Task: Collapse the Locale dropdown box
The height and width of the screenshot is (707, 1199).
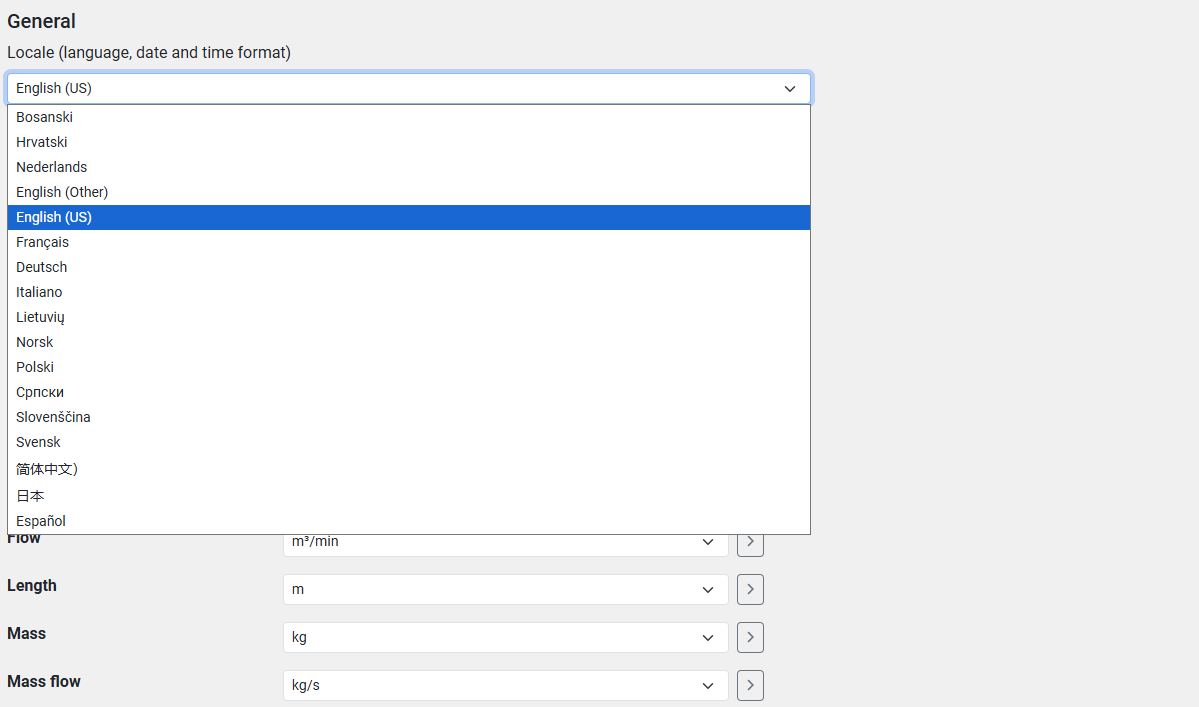Action: click(408, 88)
